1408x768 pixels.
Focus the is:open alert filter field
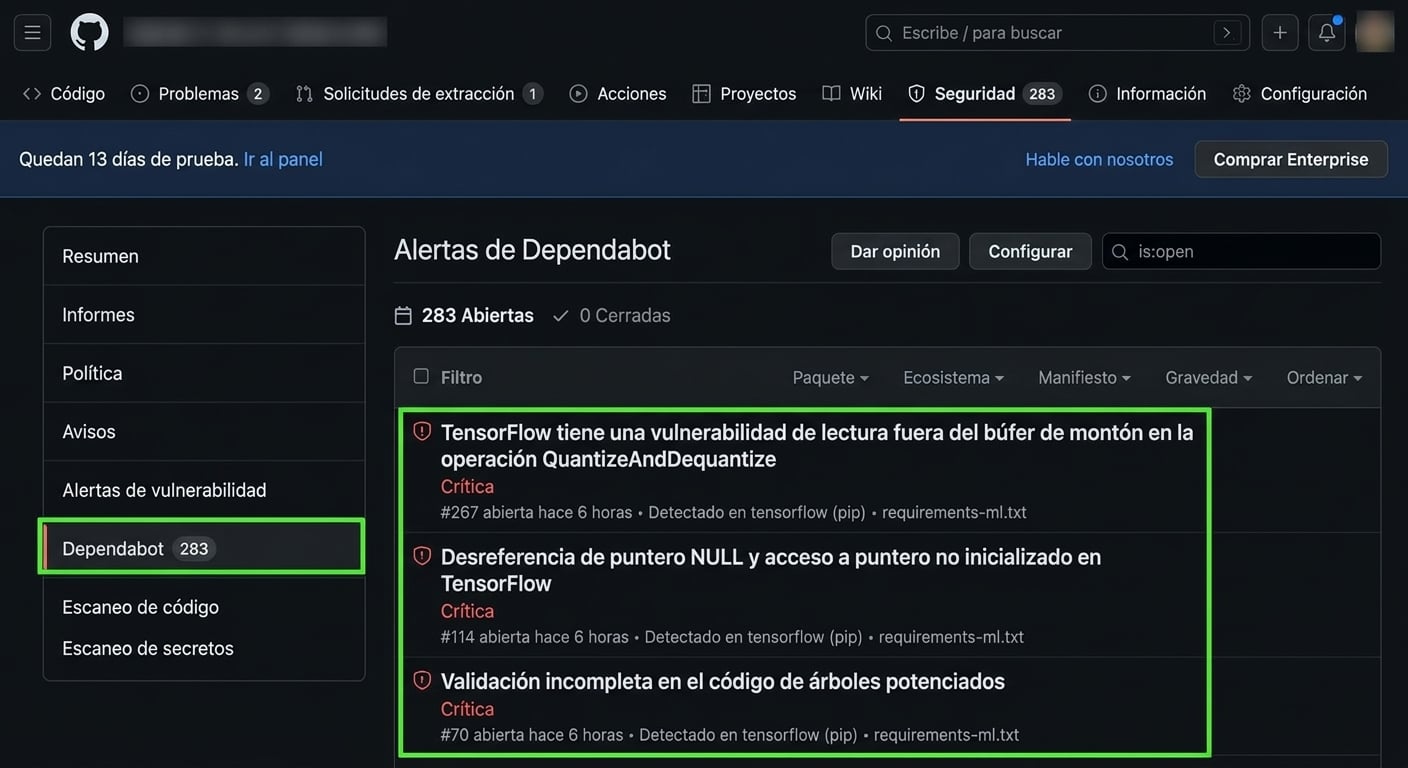point(1241,251)
